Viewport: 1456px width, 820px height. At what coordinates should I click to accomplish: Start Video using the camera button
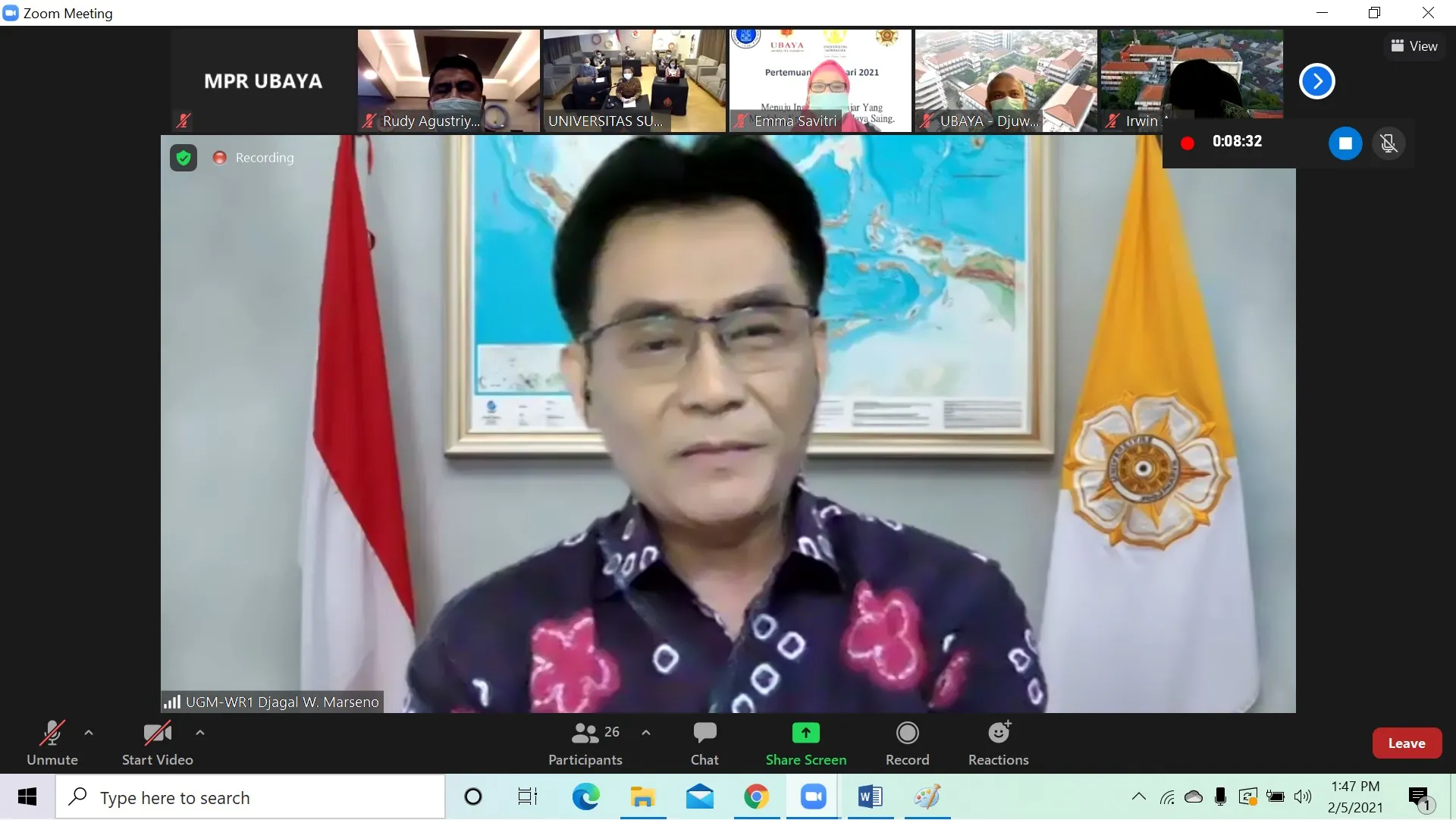pos(157,743)
